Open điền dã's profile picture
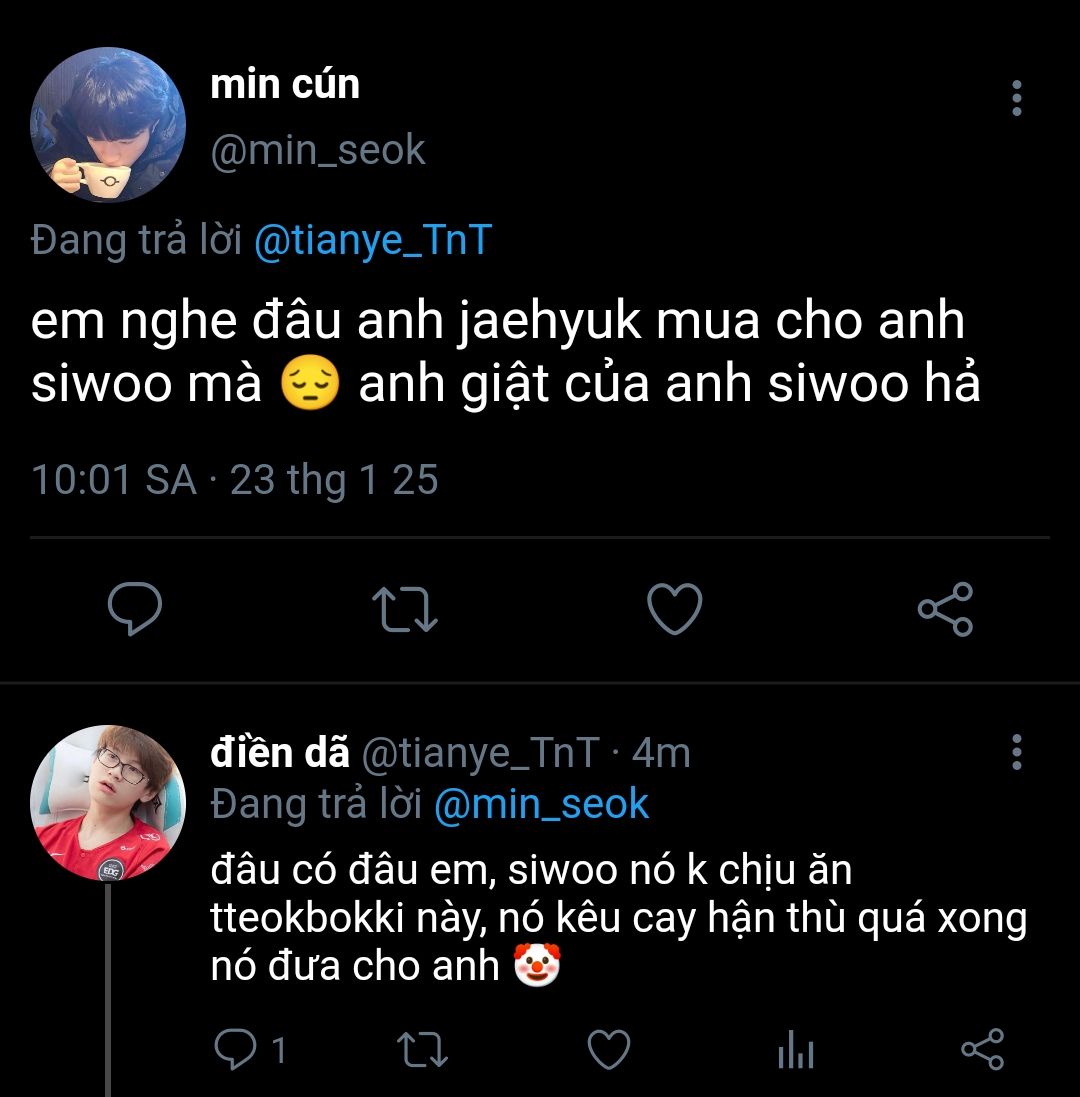Image resolution: width=1080 pixels, height=1097 pixels. point(108,803)
